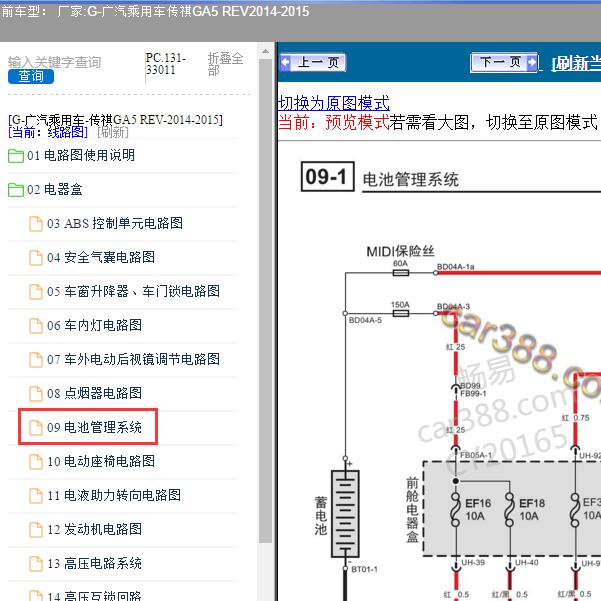Click the 150A MIDI fuse symbol
Viewport: 601px width, 601px height.
(x=401, y=314)
